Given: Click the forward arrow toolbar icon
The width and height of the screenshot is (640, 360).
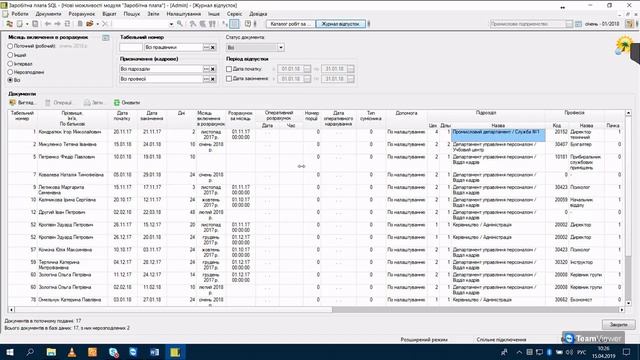Looking at the screenshot, I should [58, 24].
